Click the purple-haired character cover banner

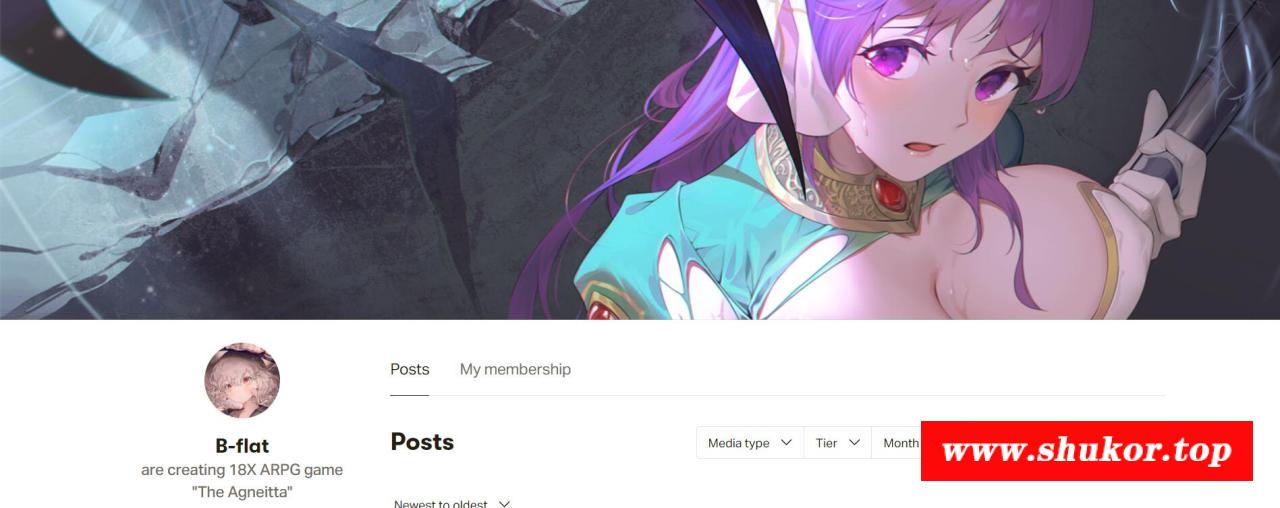[640, 160]
